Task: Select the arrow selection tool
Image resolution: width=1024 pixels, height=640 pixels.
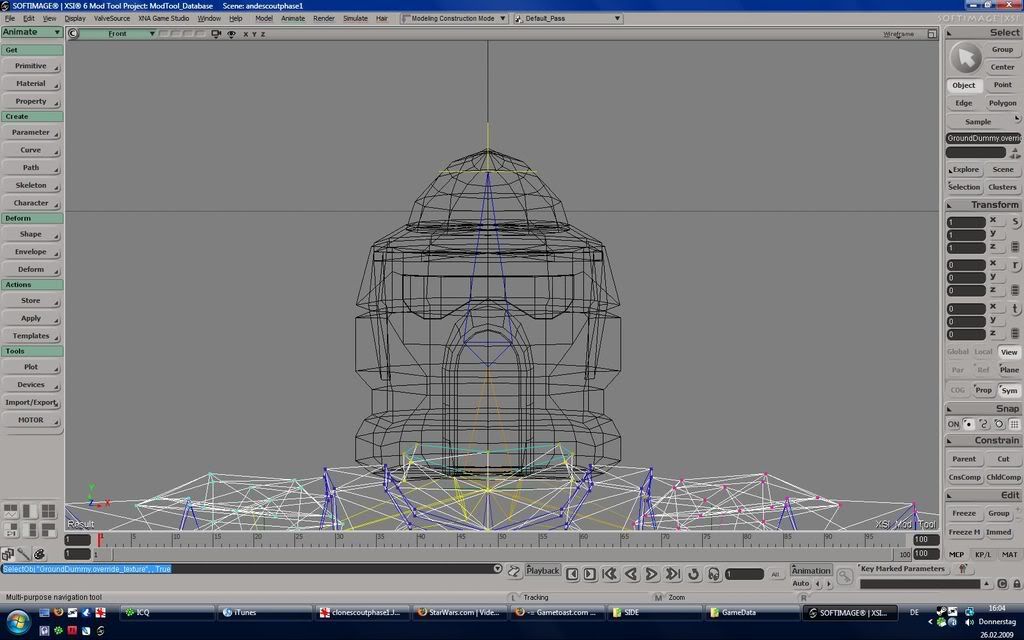Action: click(965, 58)
